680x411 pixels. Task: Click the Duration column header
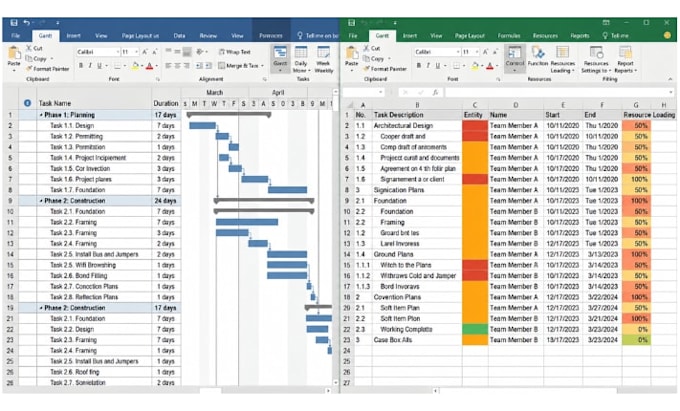coord(166,103)
